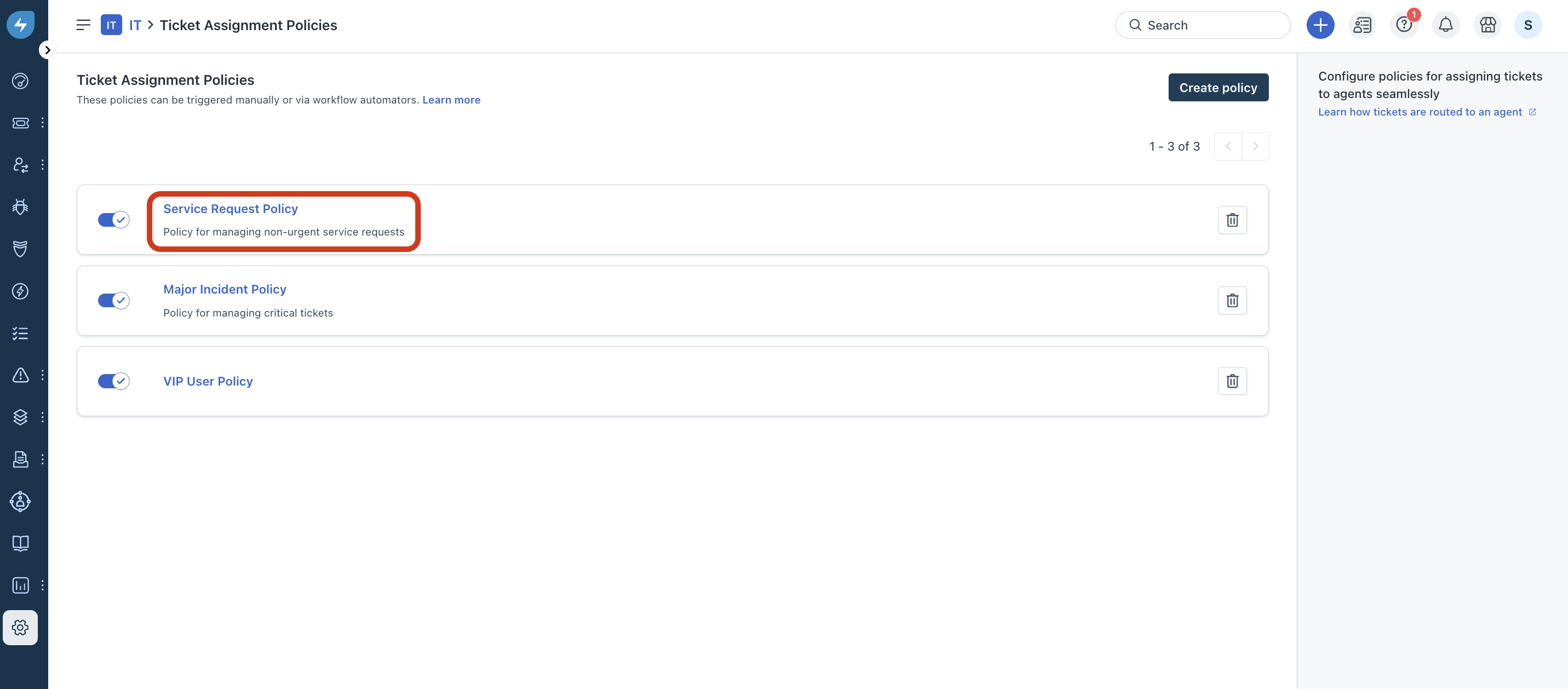Click the blue plus create-new icon

pos(1320,25)
